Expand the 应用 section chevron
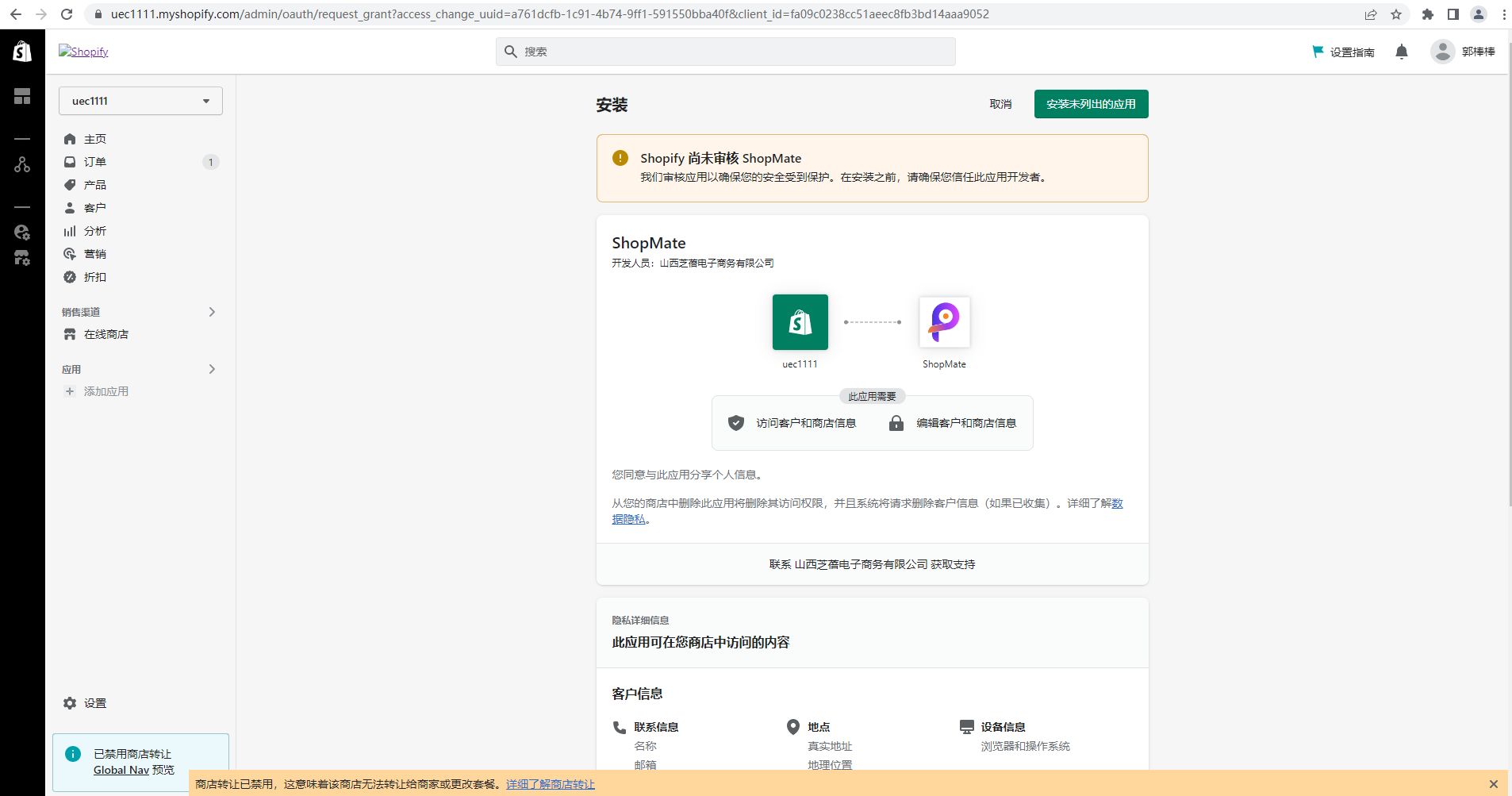 click(212, 369)
